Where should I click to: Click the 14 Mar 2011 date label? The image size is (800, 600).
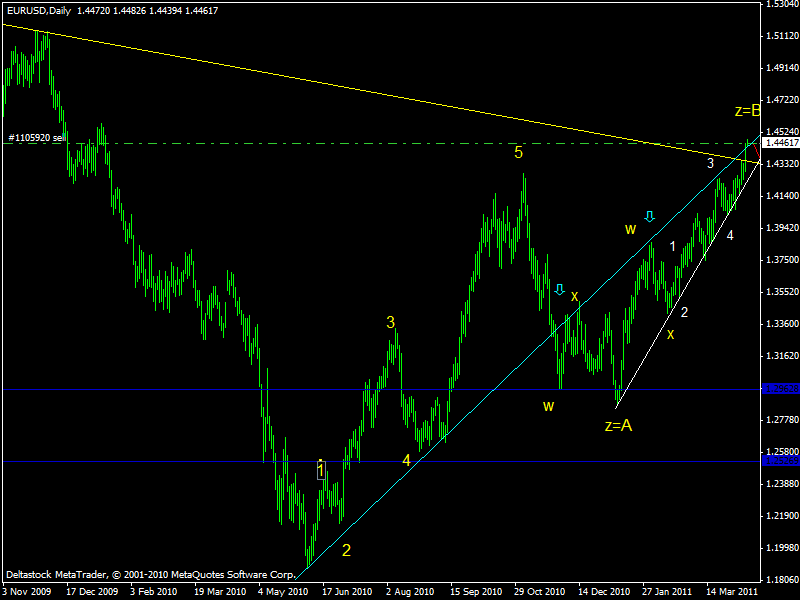[732, 591]
